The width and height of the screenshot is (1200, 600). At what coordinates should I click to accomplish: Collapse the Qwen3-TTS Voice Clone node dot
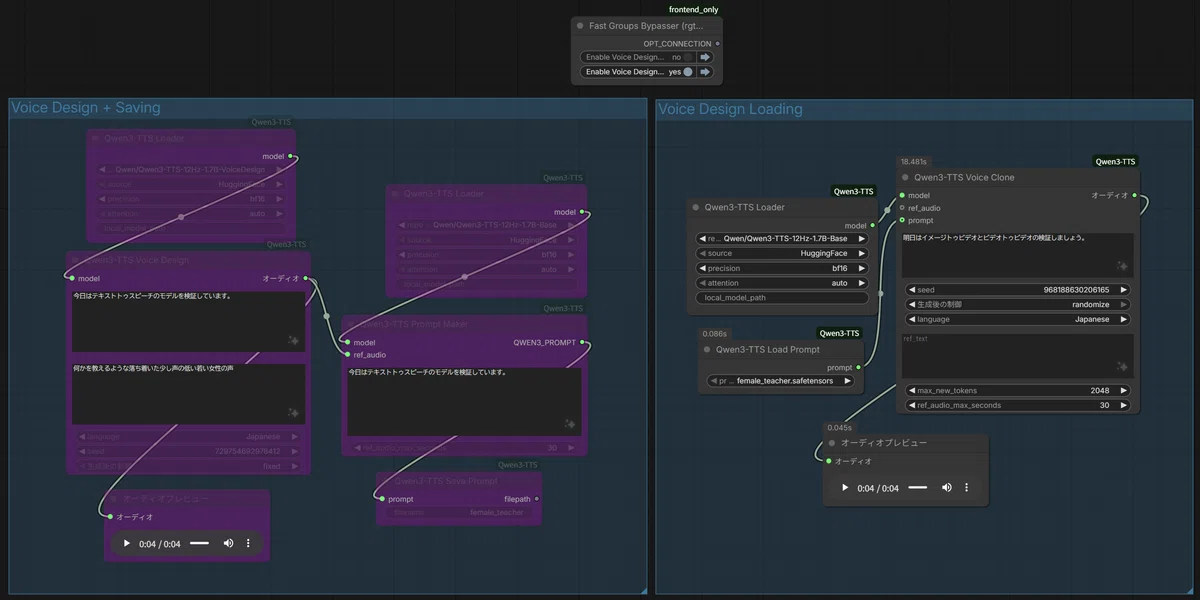905,177
